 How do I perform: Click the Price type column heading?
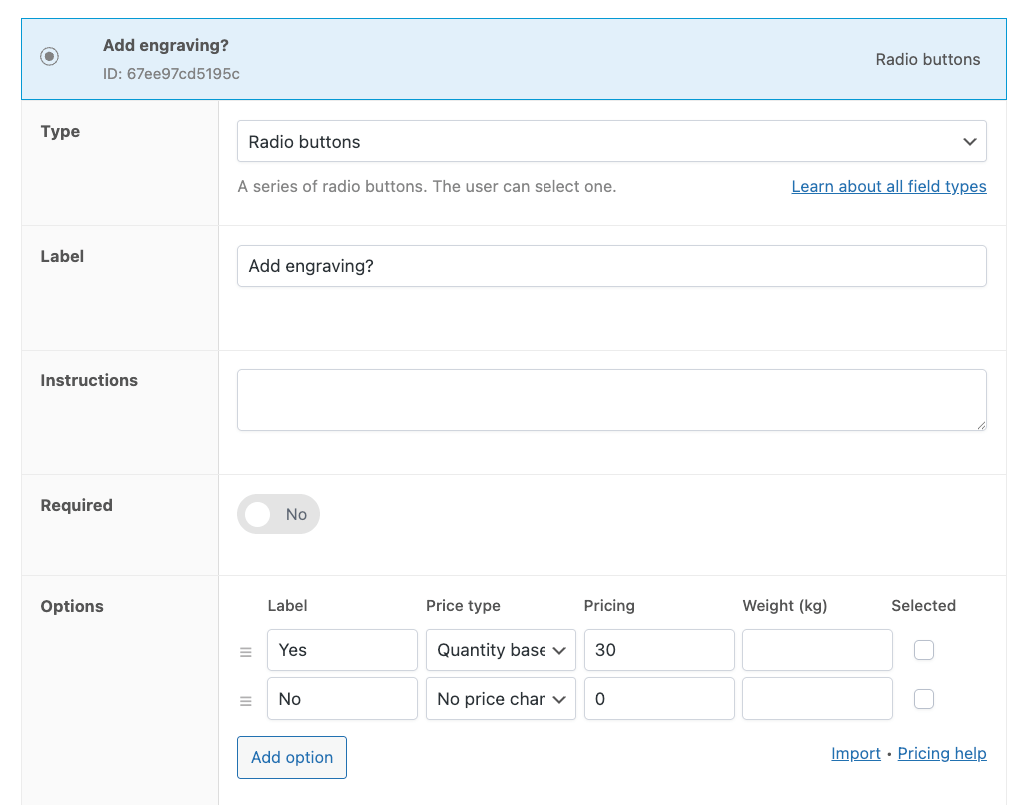pos(463,606)
